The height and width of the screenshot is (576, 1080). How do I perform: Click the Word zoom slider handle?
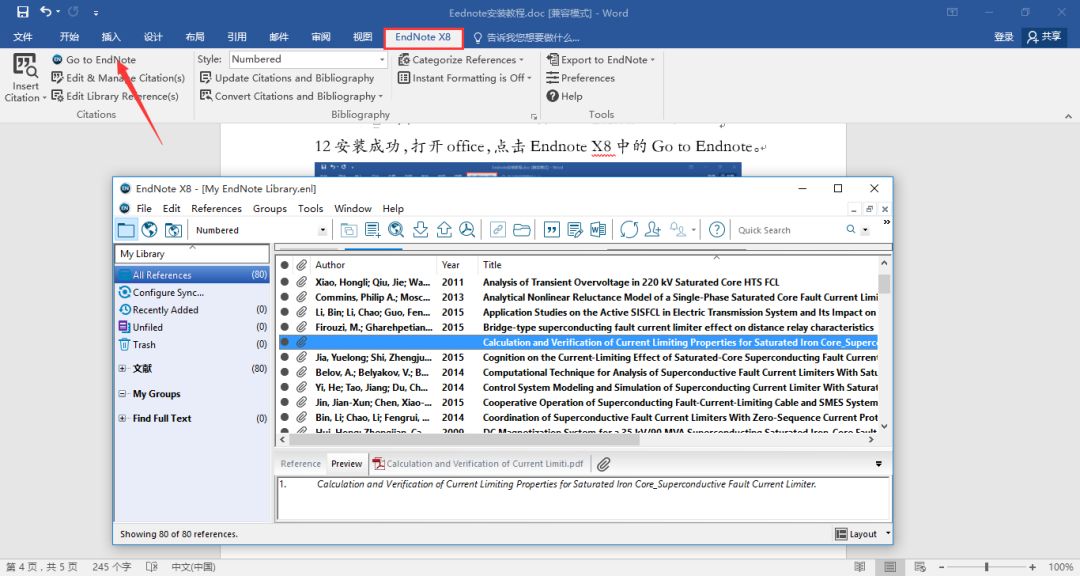(x=986, y=566)
